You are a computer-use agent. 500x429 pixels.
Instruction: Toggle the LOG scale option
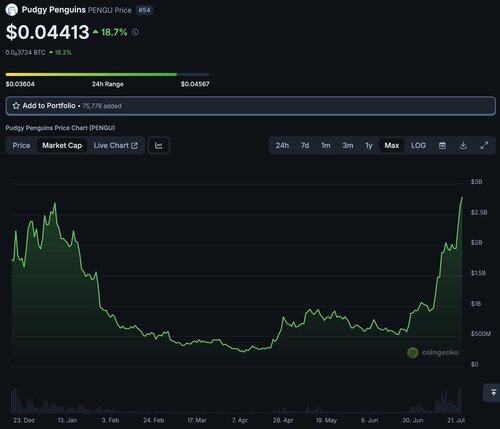coord(418,146)
